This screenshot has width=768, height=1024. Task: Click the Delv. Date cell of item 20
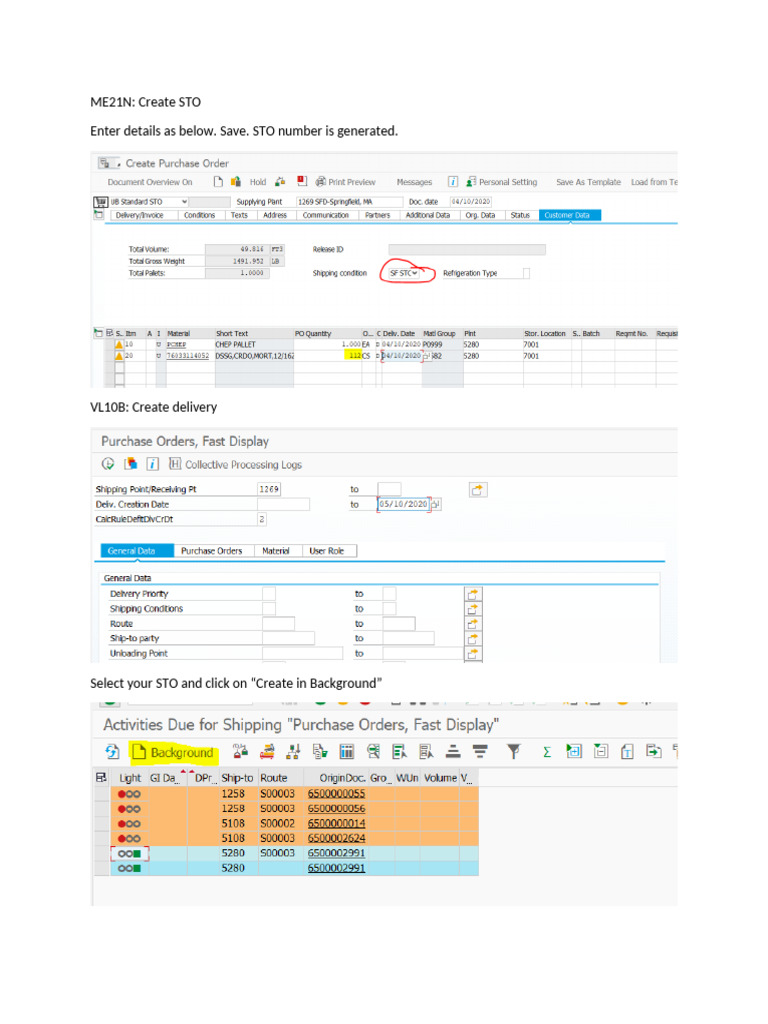401,356
